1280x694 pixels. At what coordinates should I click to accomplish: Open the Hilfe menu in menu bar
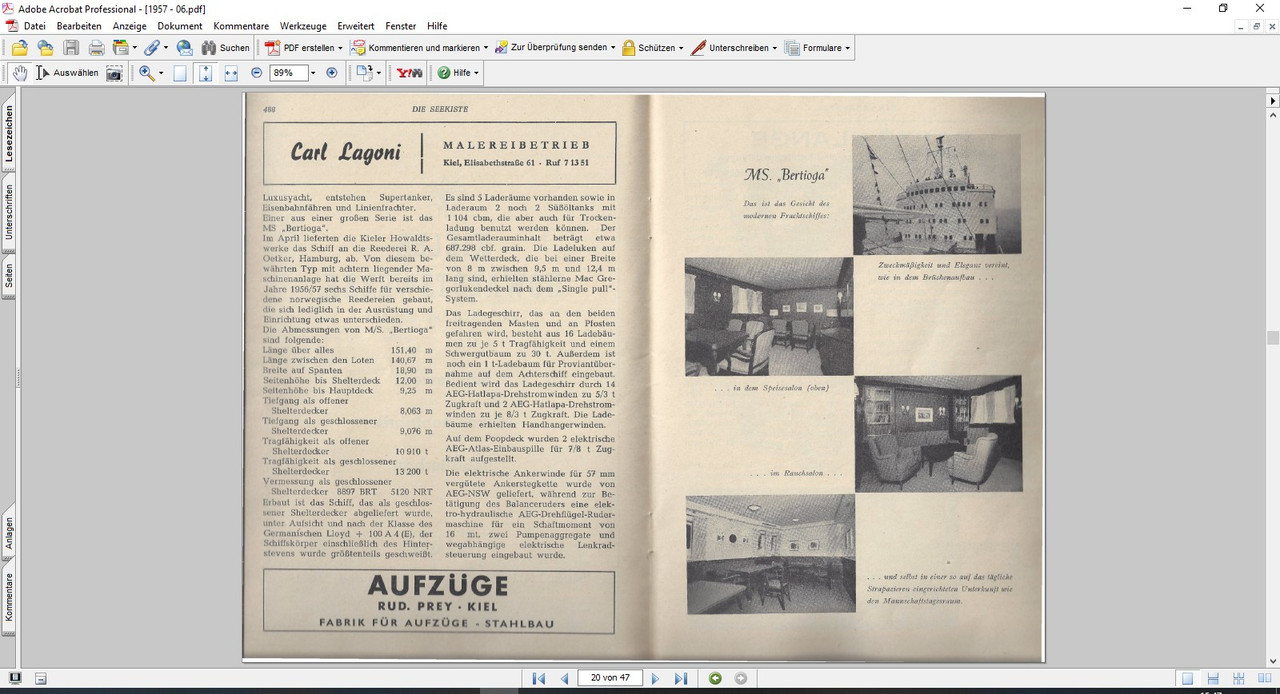click(x=437, y=26)
